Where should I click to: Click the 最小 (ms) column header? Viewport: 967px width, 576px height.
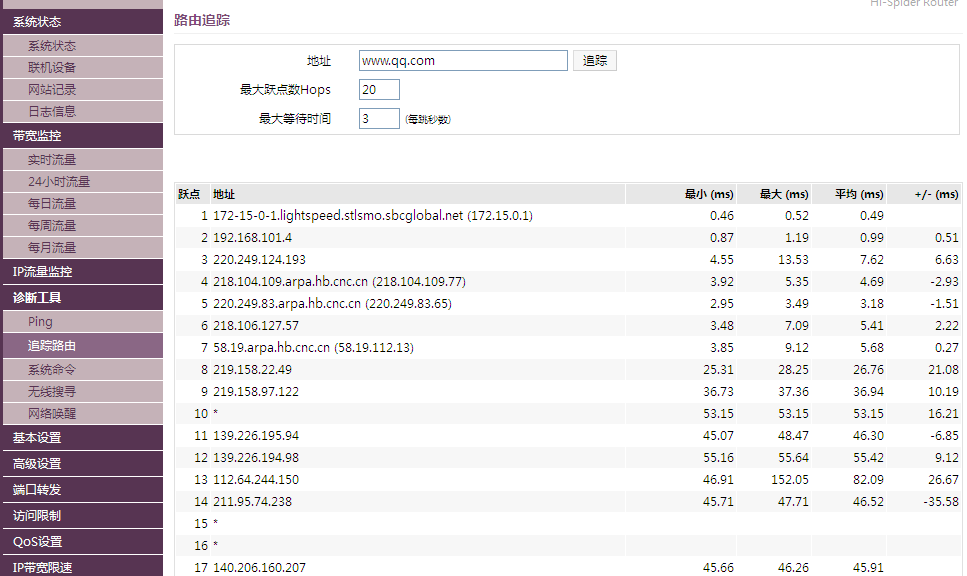tap(709, 194)
